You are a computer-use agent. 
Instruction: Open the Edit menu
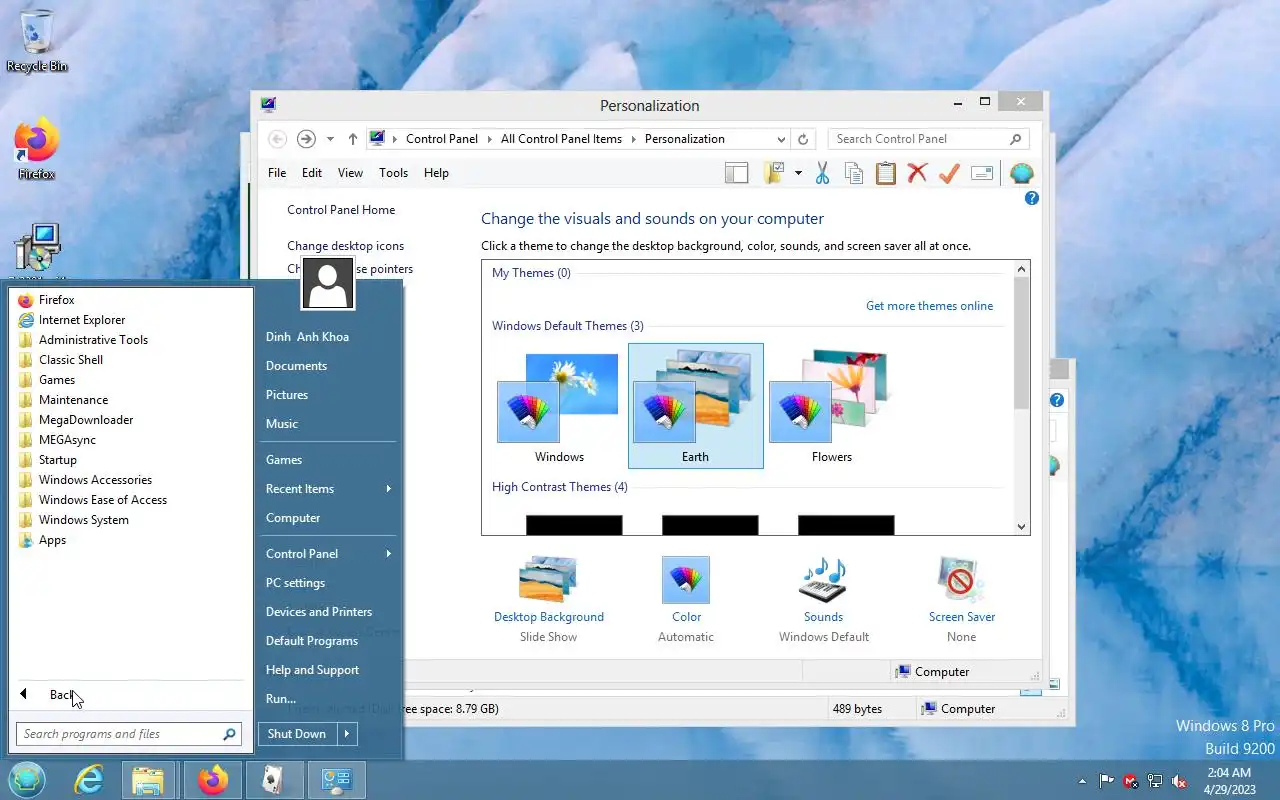(x=312, y=173)
